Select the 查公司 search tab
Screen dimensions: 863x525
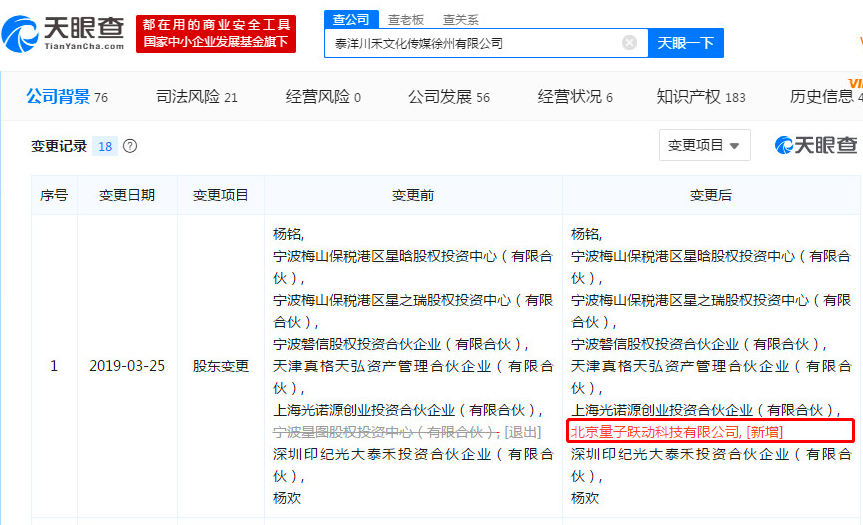click(351, 19)
